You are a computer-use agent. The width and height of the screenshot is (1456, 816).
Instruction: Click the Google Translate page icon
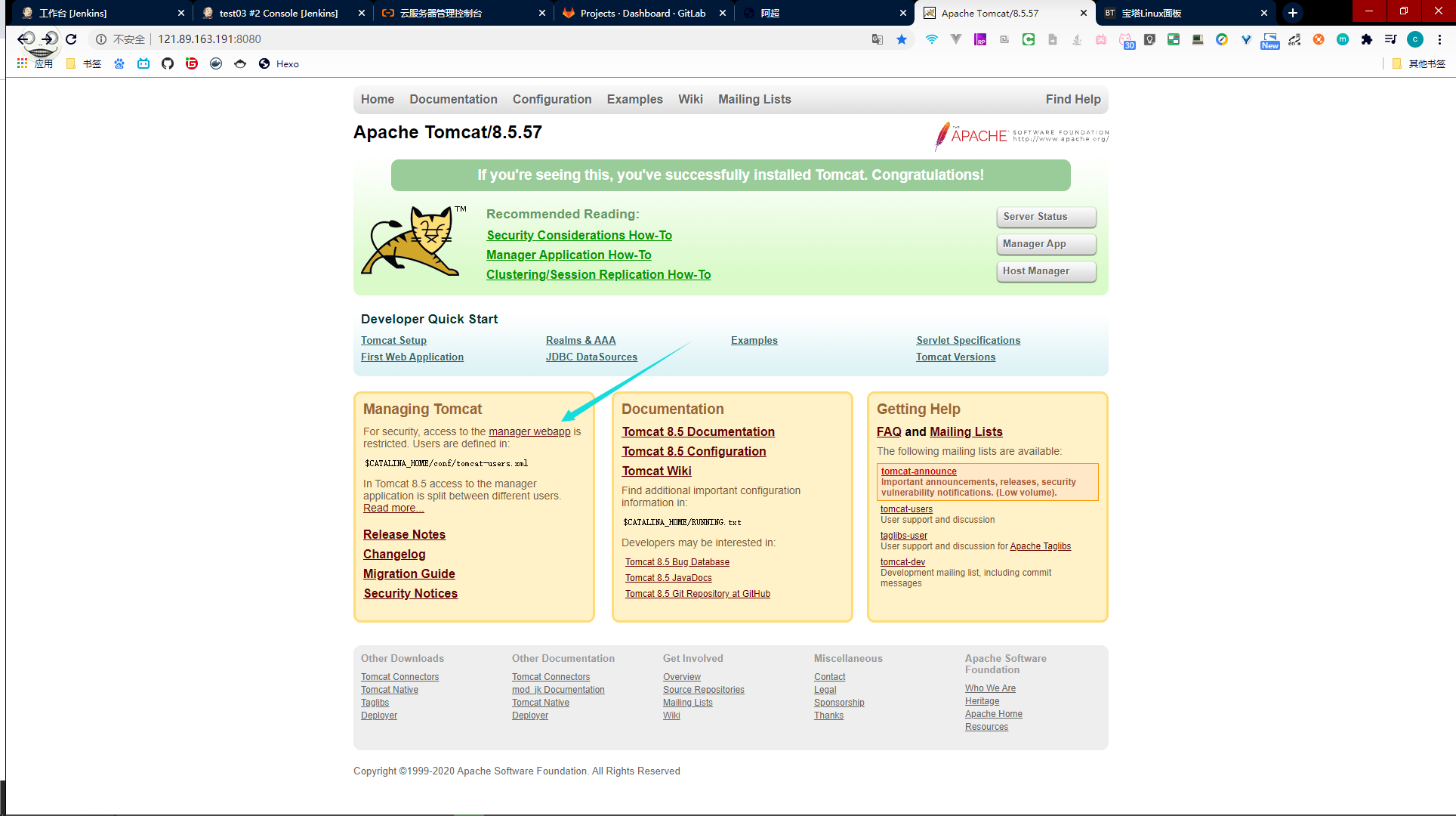[x=878, y=39]
